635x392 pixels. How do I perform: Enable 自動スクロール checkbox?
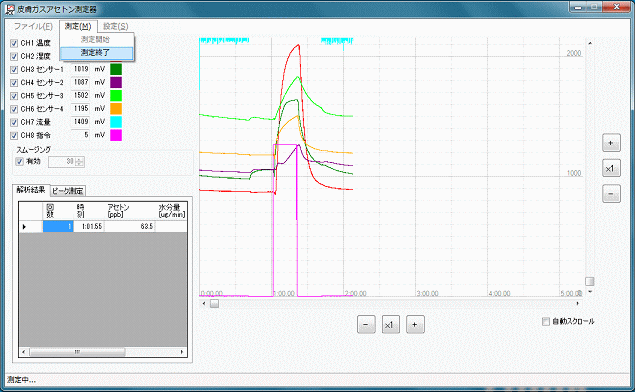click(x=546, y=321)
